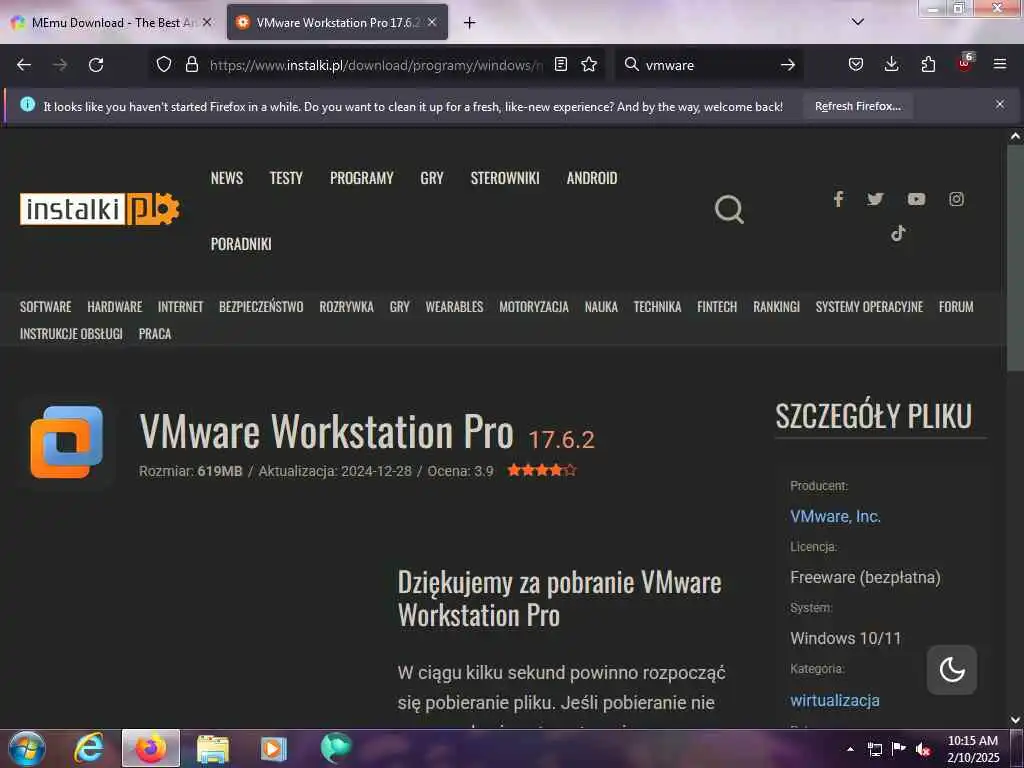Open the PROGRAMY menu
The image size is (1024, 768).
362,178
